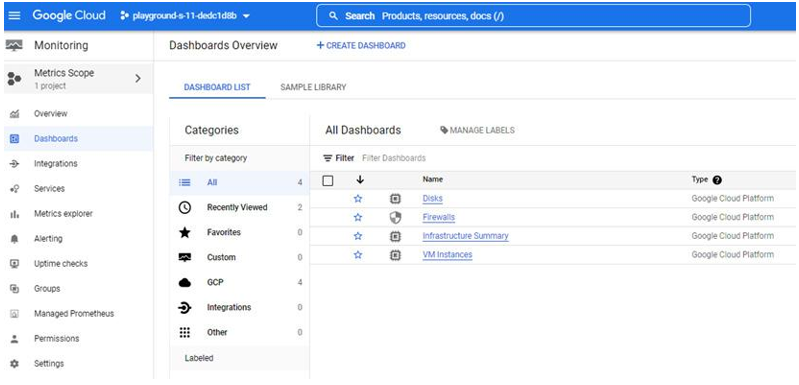Open the VM Instances dashboard link
Image resolution: width=799 pixels, height=385 pixels.
tap(447, 255)
